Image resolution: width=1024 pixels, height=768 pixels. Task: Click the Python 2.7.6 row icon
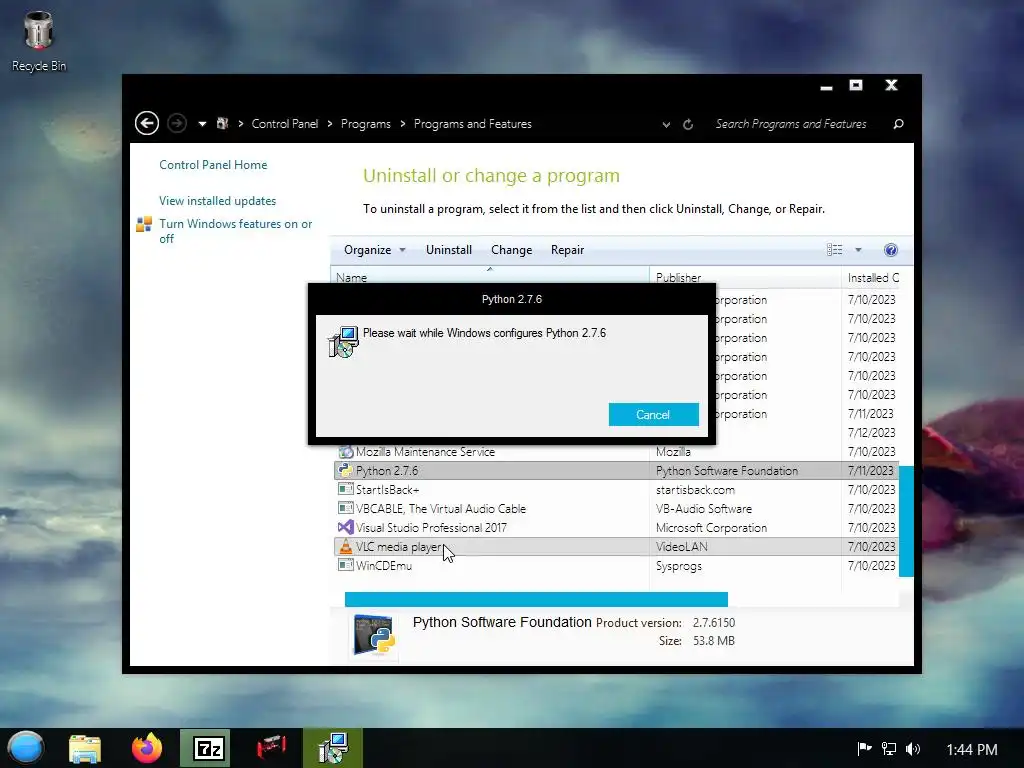click(345, 470)
